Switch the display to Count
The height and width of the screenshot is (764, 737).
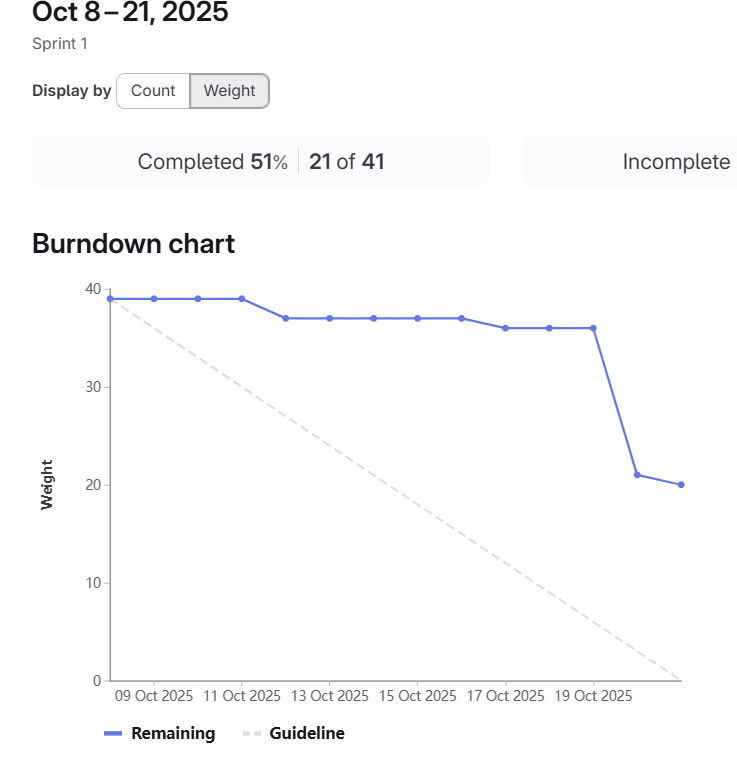[x=153, y=91]
